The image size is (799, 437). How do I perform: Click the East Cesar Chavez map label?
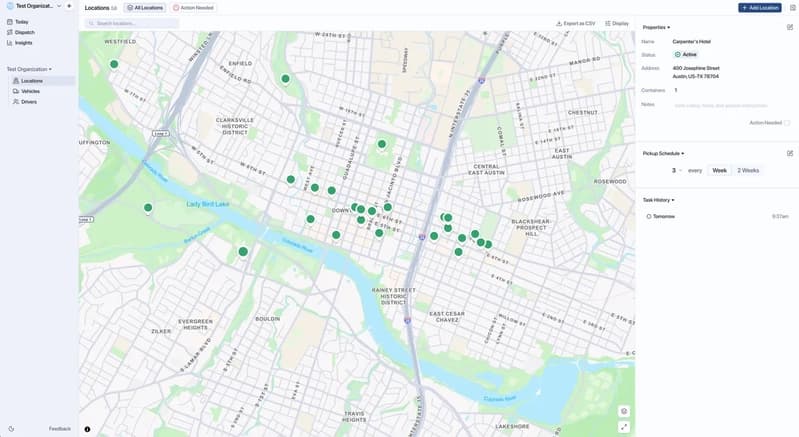[x=447, y=317]
